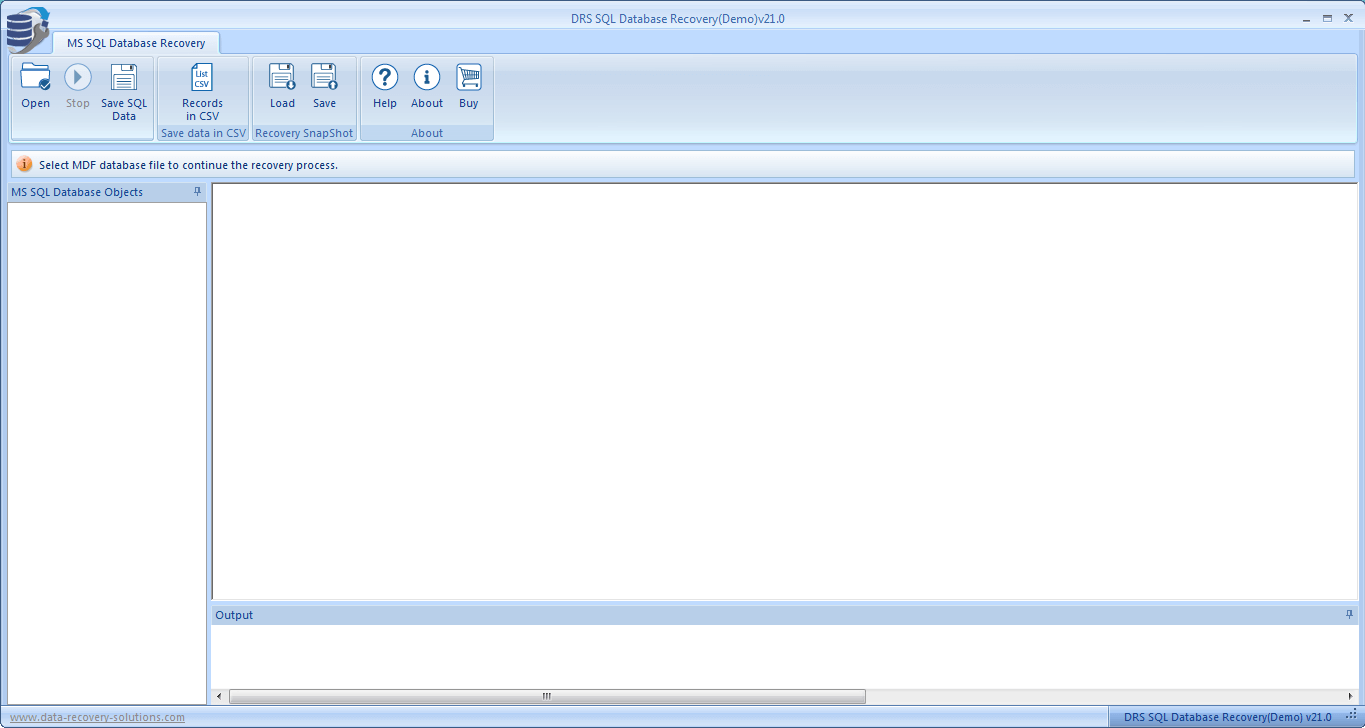1365x728 pixels.
Task: Click the Buy shopping cart icon
Action: coord(468,88)
